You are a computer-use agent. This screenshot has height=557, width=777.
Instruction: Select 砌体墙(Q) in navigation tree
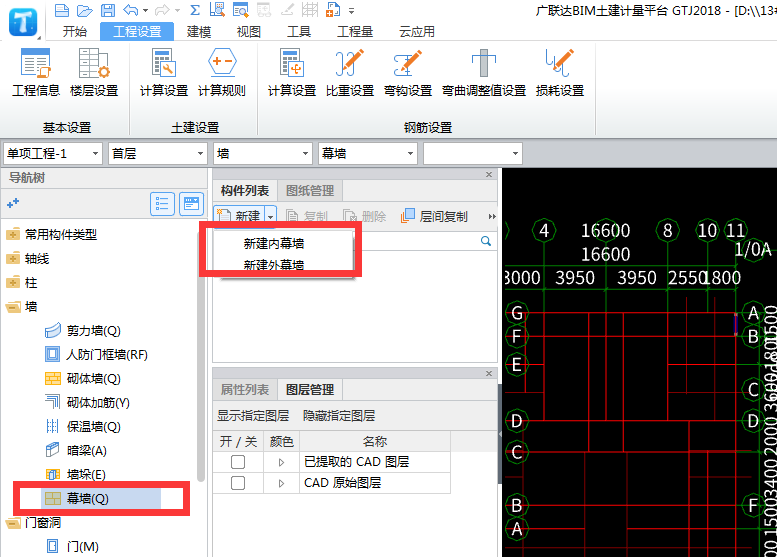(x=83, y=379)
